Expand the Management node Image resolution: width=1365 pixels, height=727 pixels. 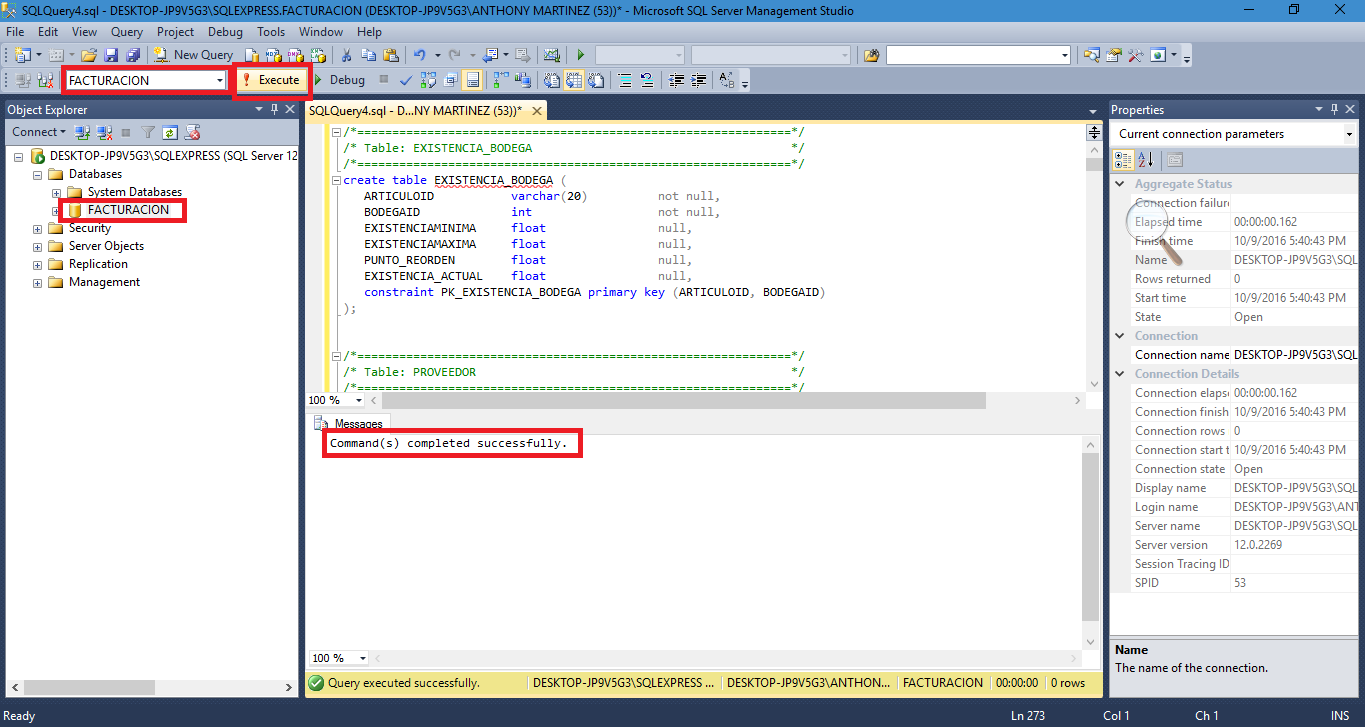pyautogui.click(x=38, y=282)
